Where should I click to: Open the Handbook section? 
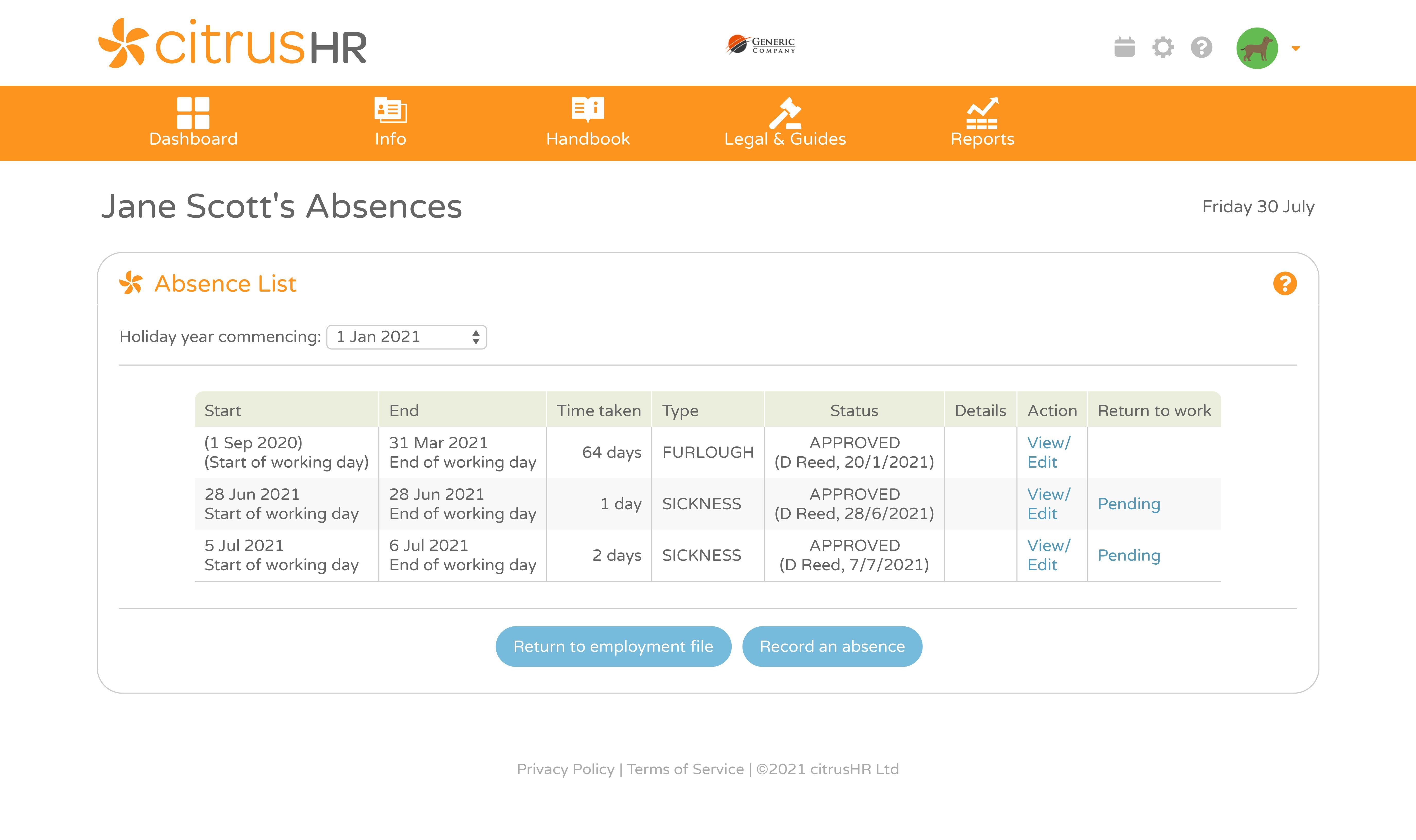pyautogui.click(x=588, y=122)
